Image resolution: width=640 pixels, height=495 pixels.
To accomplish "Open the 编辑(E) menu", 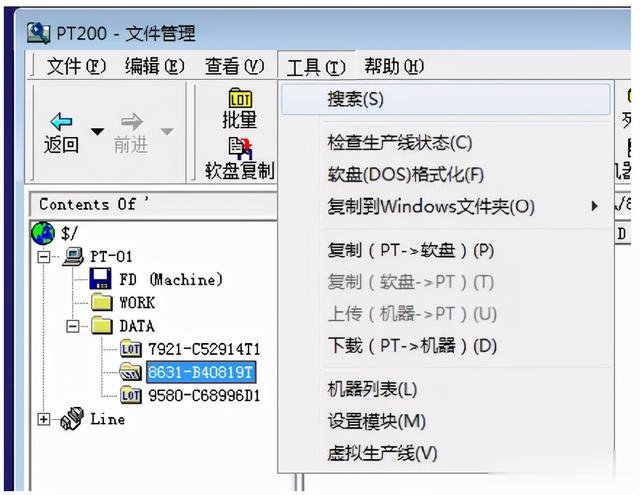I will coord(155,66).
